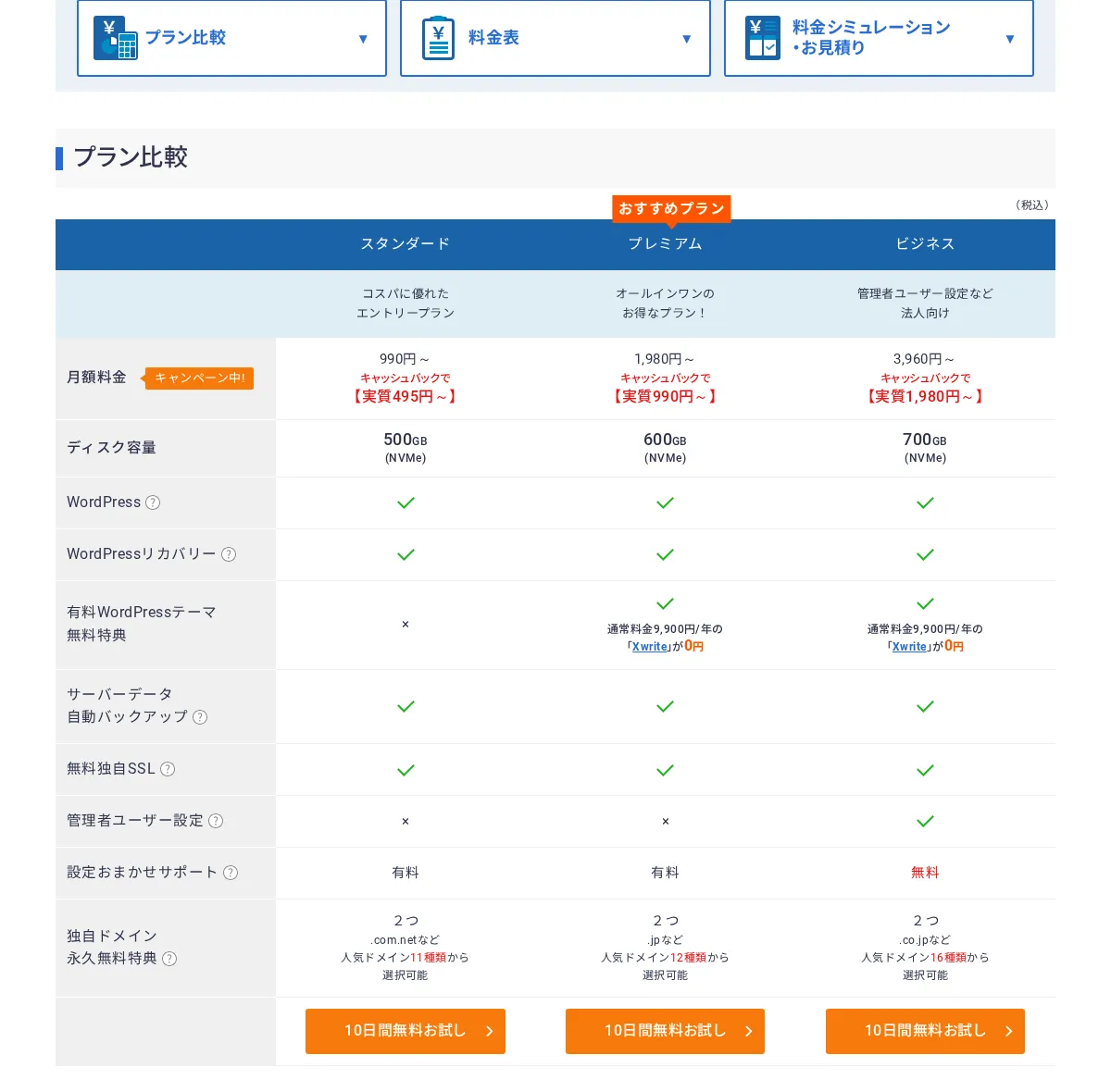Click 【実質1,980円～】 cashback price
1111x1092 pixels.
pyautogui.click(x=925, y=396)
